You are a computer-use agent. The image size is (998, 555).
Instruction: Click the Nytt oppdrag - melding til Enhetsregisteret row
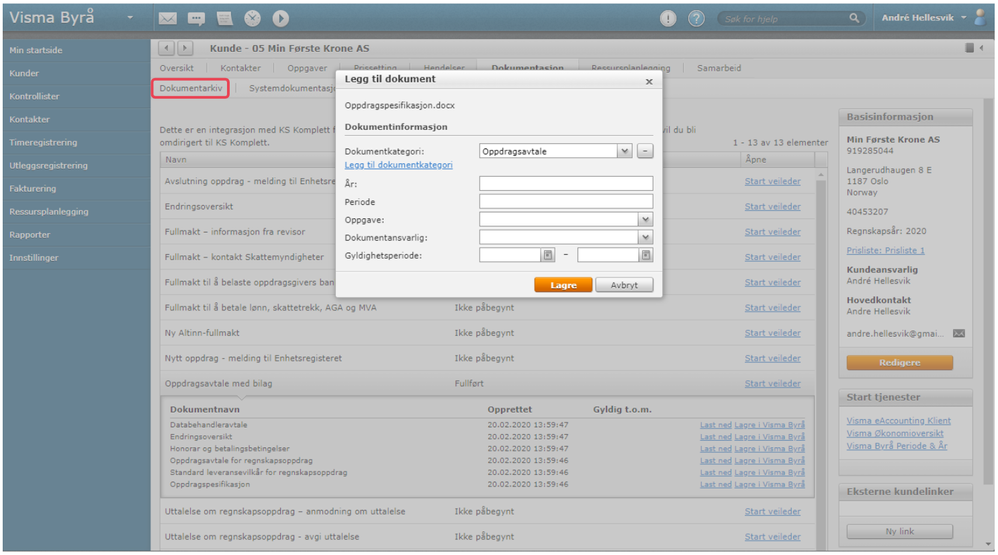(487, 358)
